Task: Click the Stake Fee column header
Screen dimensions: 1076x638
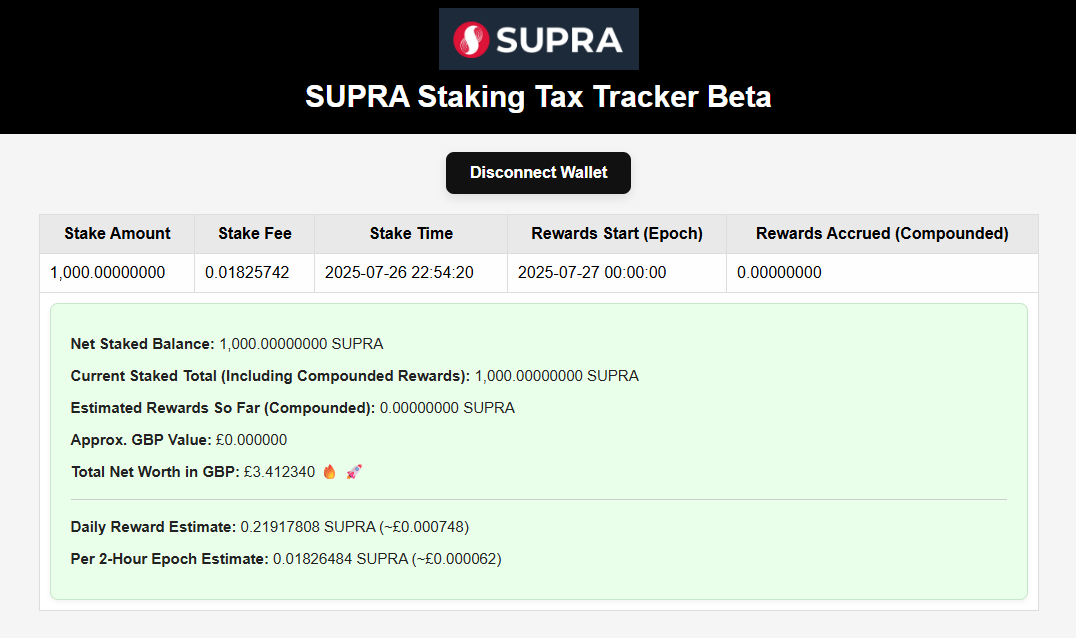Action: click(x=255, y=234)
